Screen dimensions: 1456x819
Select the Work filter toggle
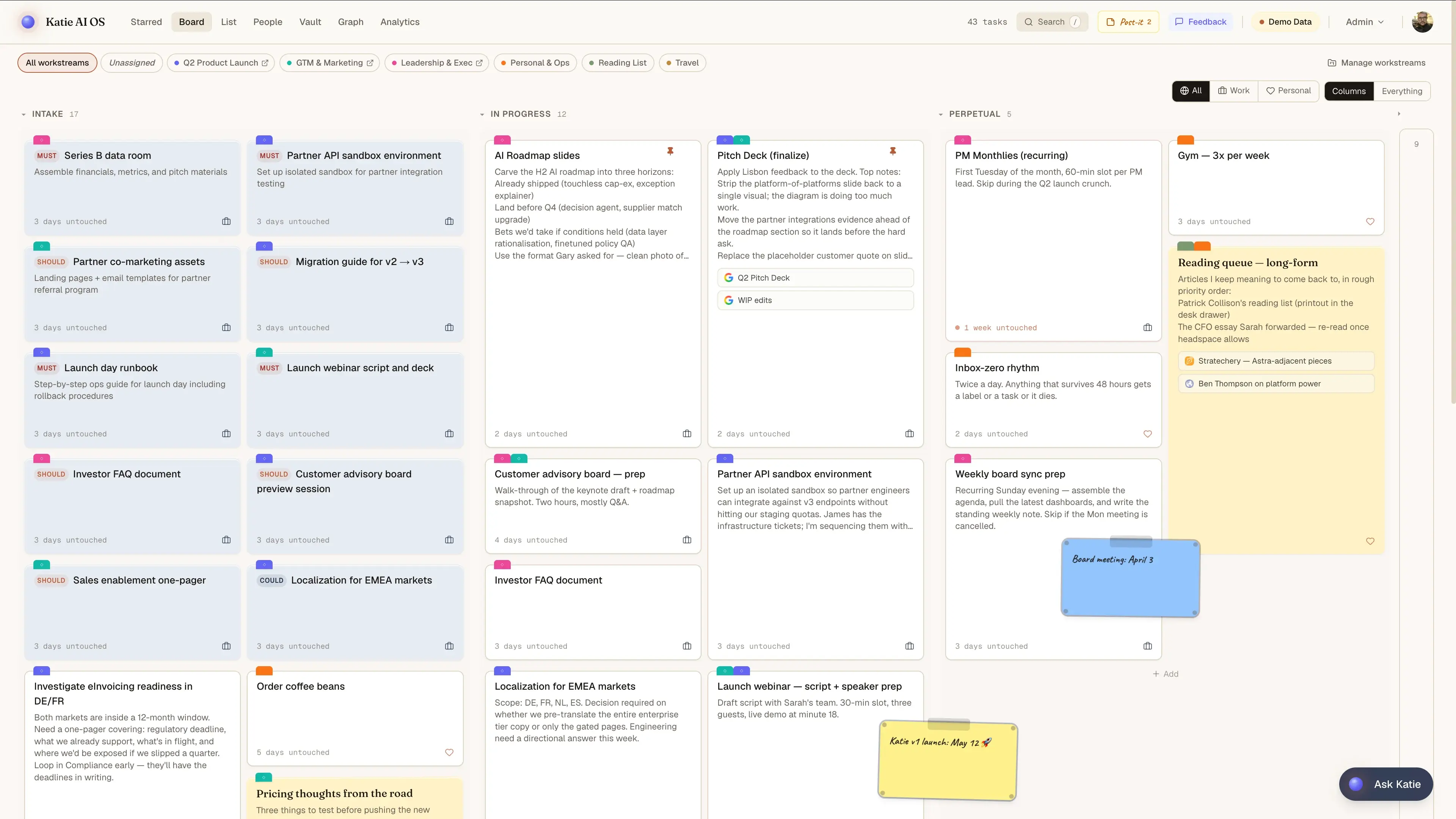click(x=1234, y=91)
